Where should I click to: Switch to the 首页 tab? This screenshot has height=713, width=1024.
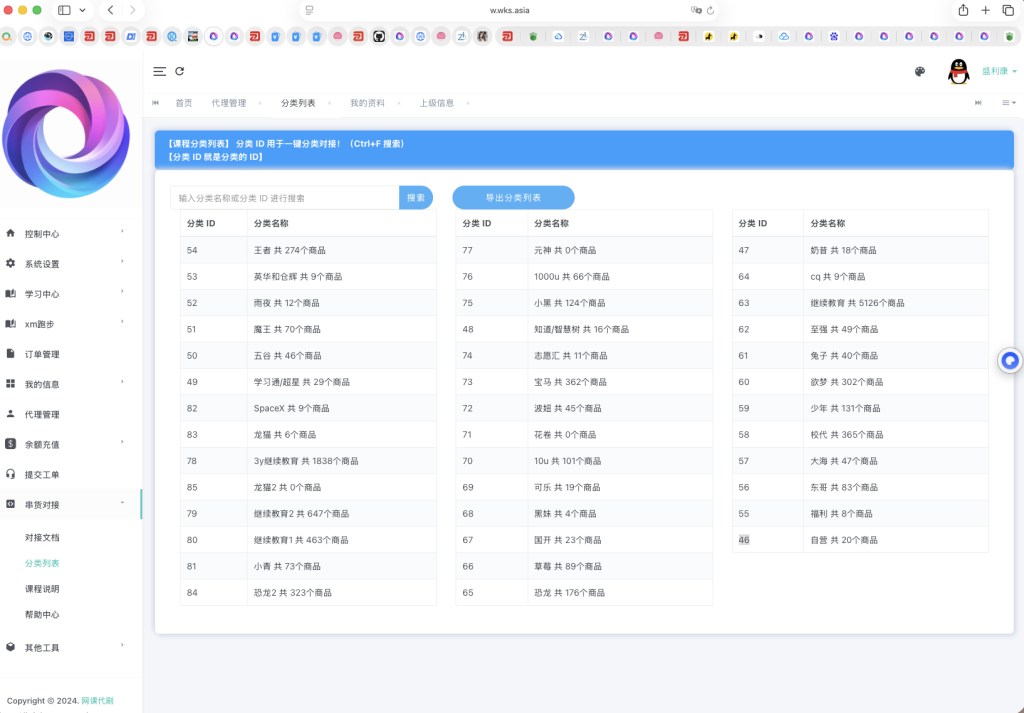(x=184, y=103)
